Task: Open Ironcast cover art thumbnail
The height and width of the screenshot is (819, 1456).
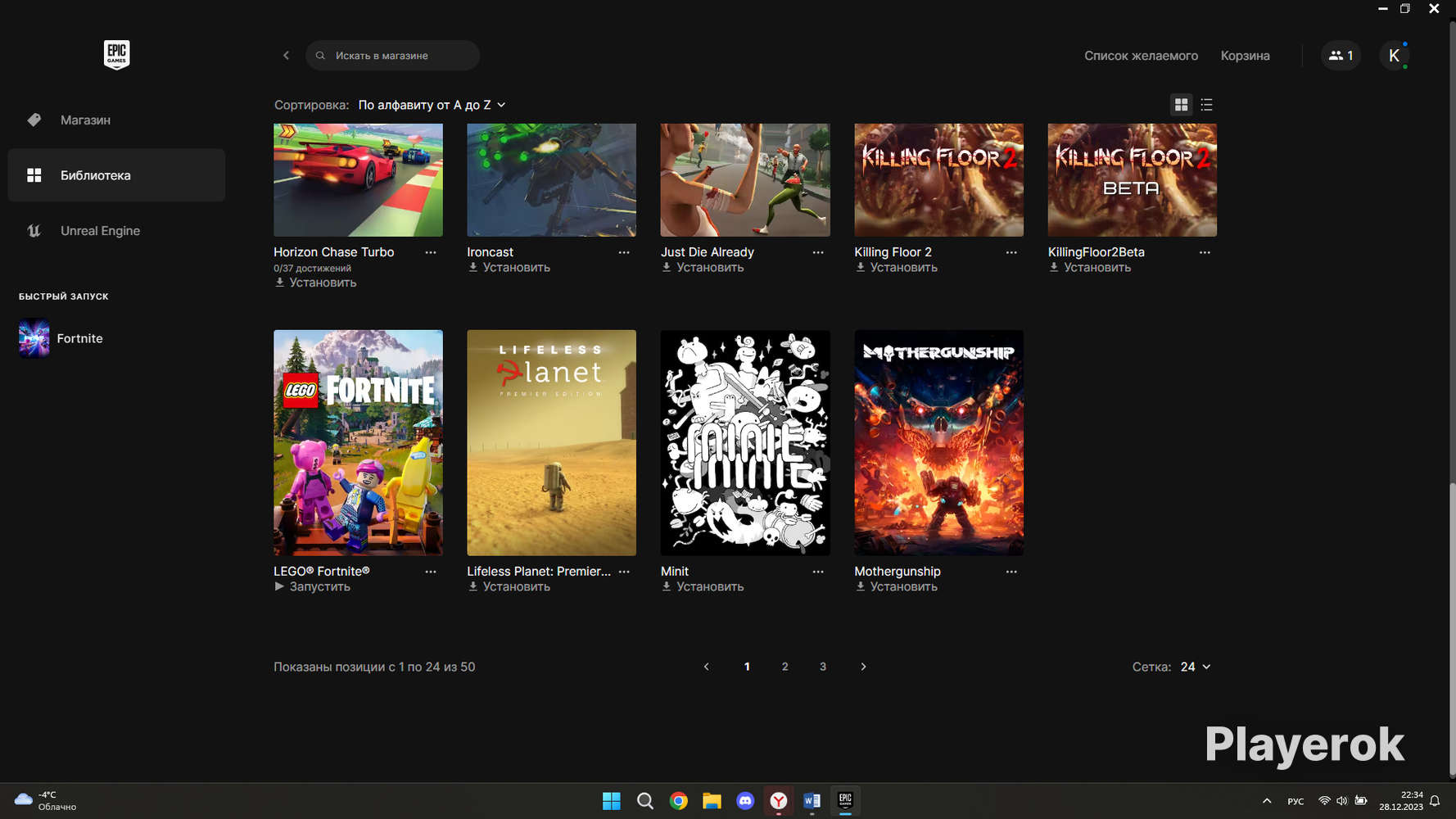Action: point(551,180)
